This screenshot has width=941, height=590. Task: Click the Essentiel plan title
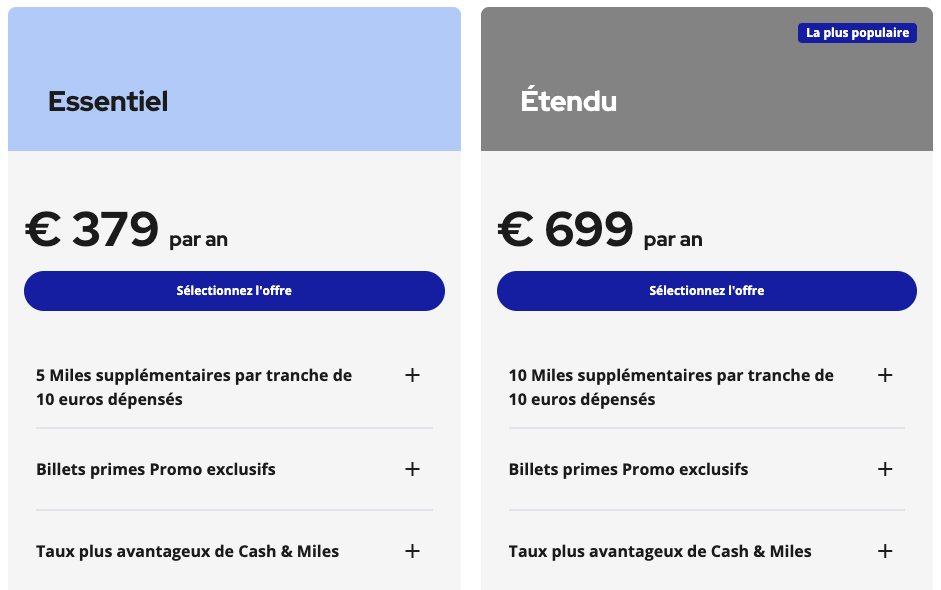(108, 101)
